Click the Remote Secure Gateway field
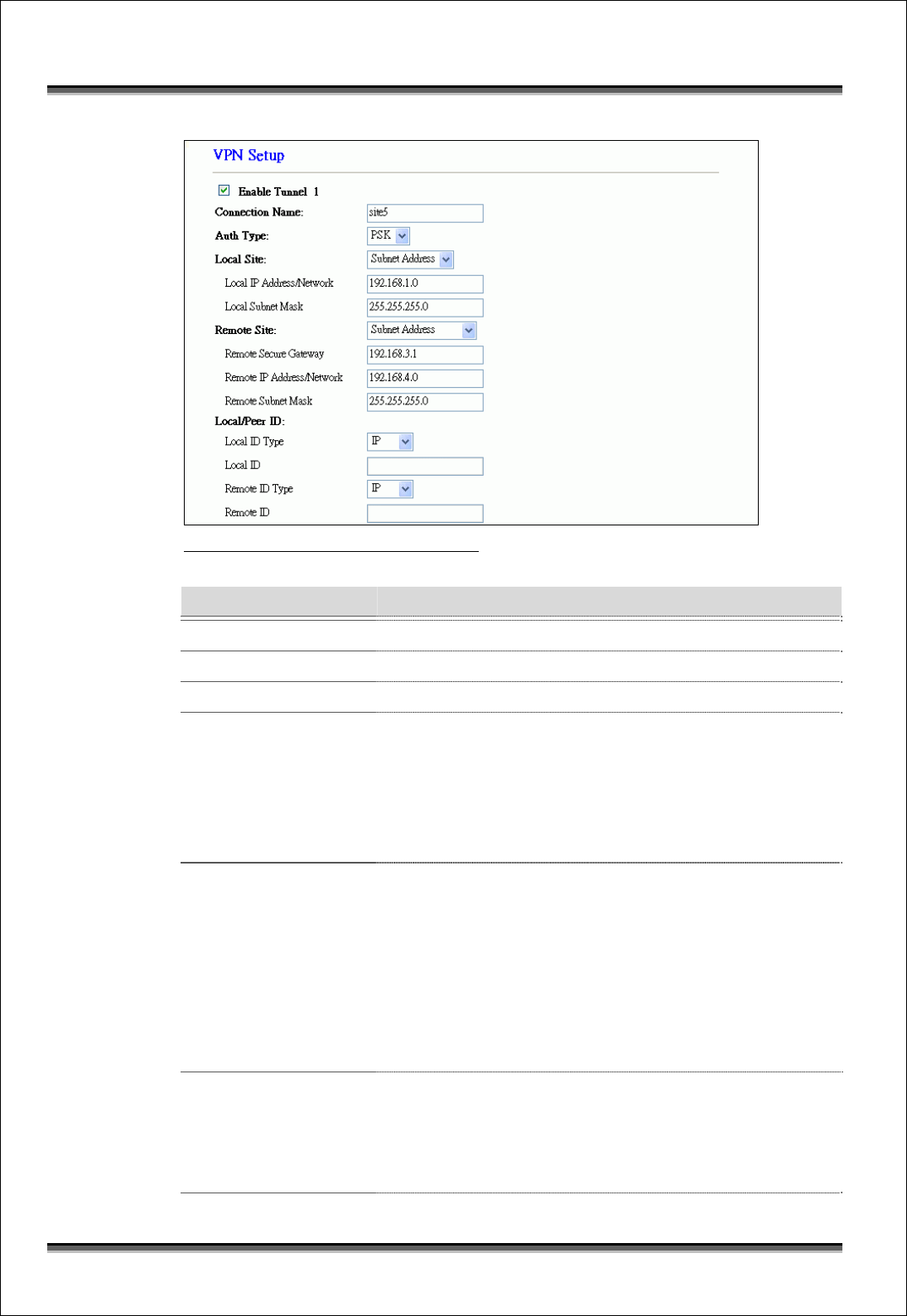This screenshot has height=1316, width=907. [x=425, y=355]
